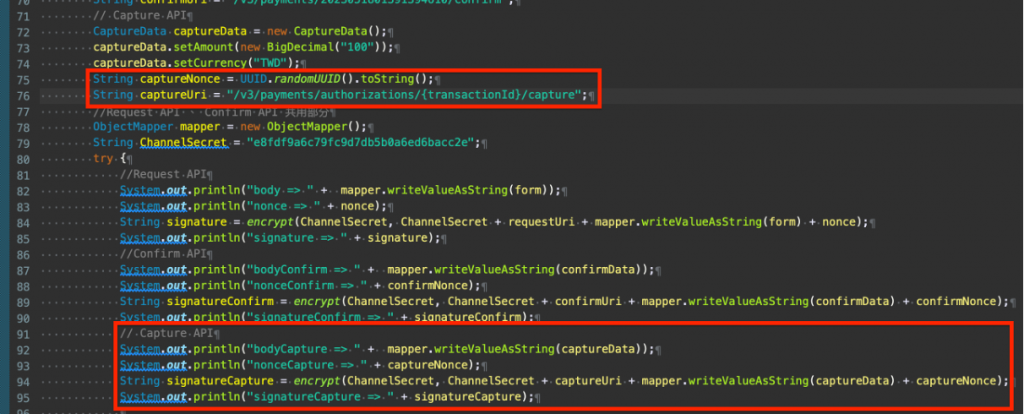Click confirmUri variable on line 89
The image size is (1024, 414).
pyautogui.click(x=588, y=301)
